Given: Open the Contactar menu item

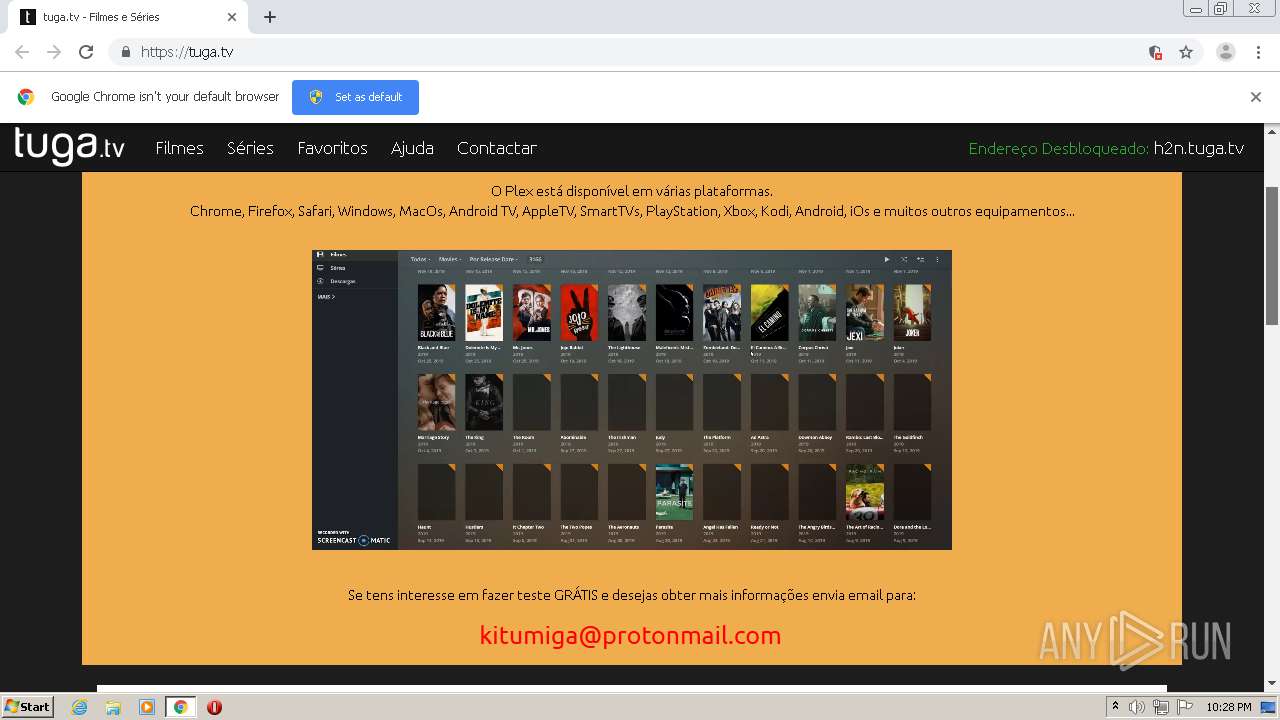Looking at the screenshot, I should tap(497, 148).
